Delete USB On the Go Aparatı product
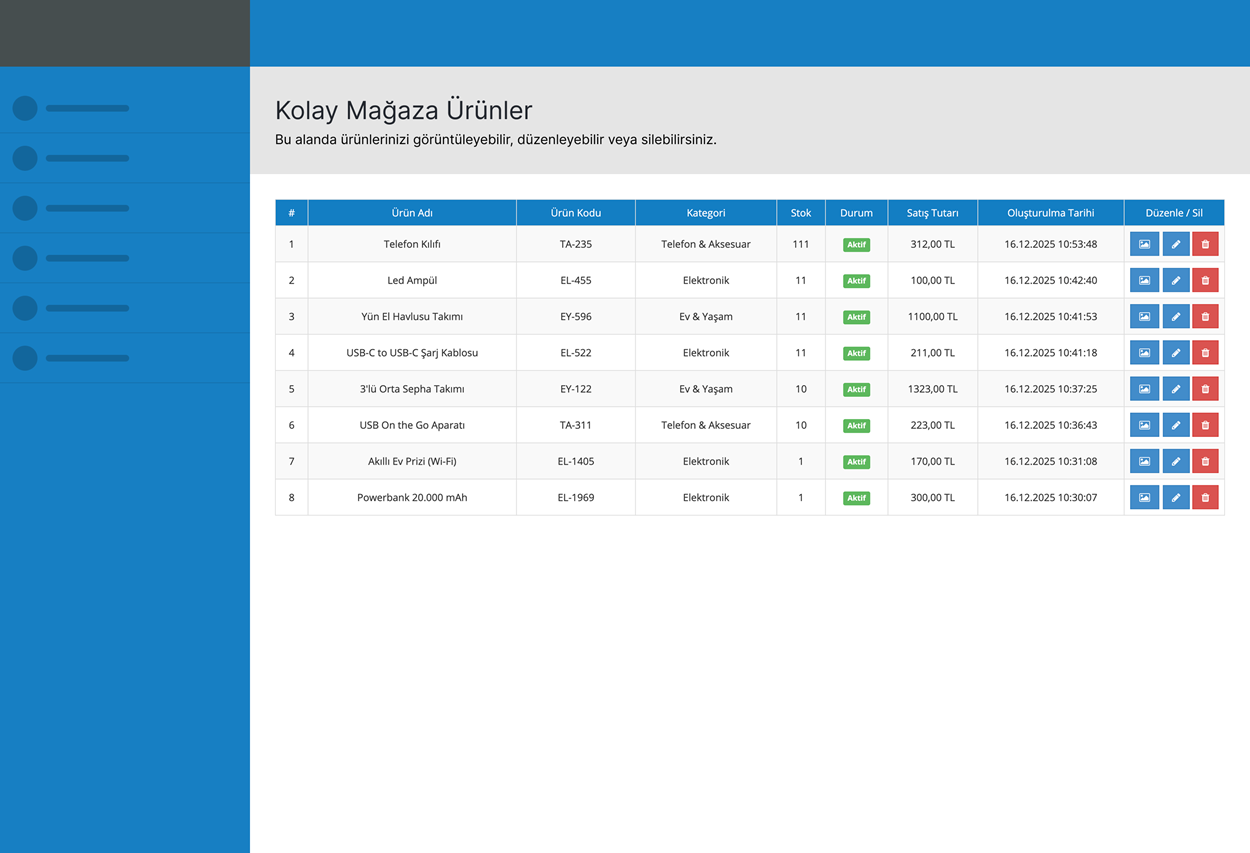 coord(1205,425)
